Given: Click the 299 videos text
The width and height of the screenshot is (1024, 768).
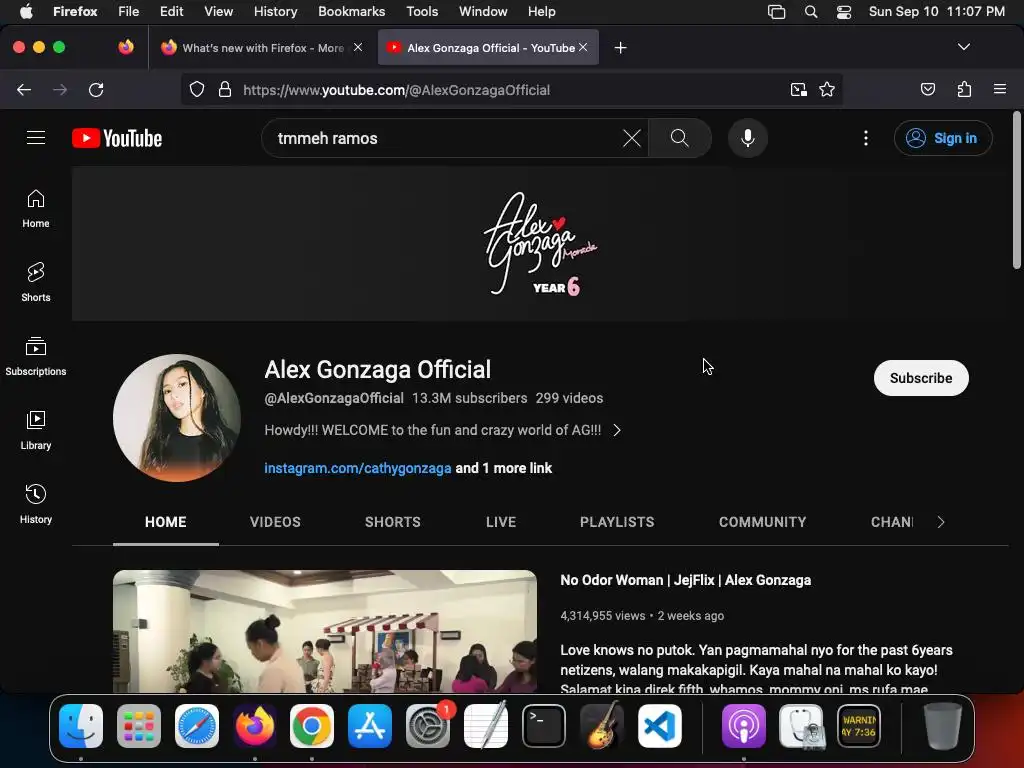Looking at the screenshot, I should tap(569, 398).
